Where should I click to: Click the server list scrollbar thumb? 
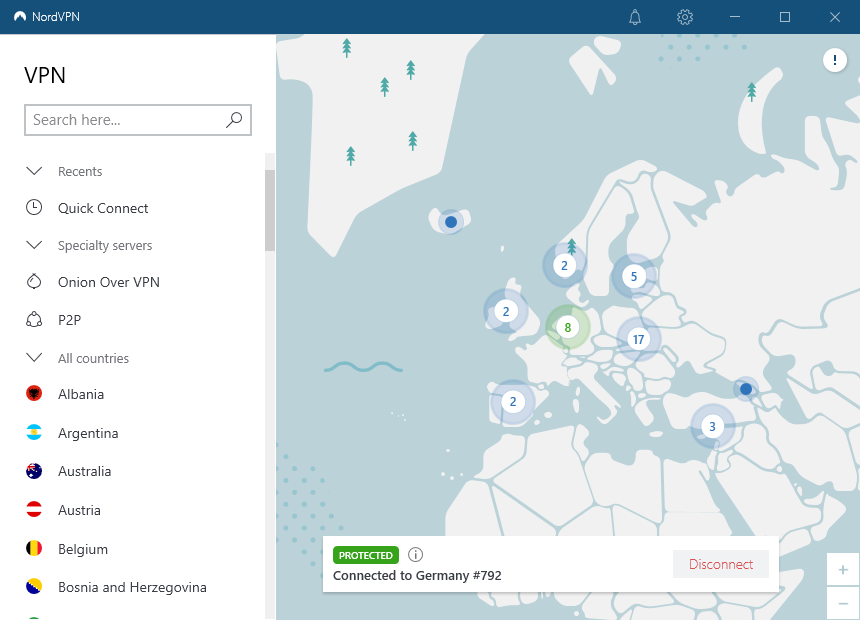[270, 210]
